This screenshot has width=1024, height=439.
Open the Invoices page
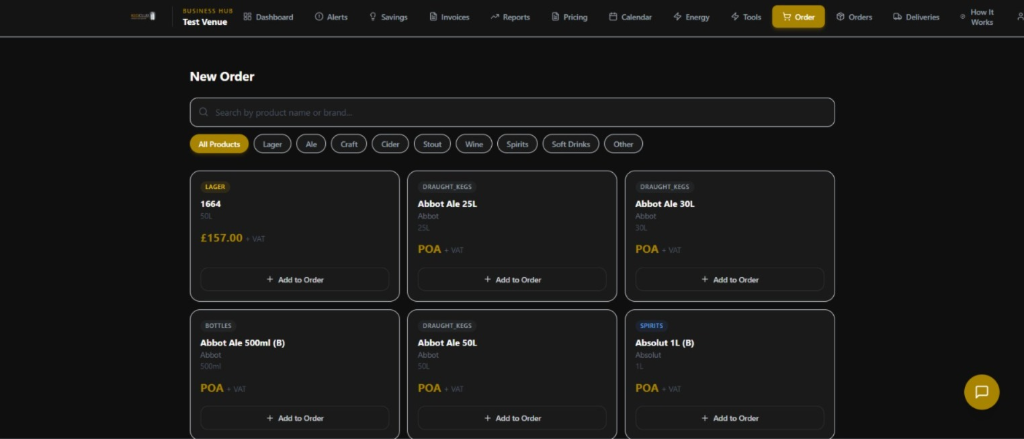coord(449,17)
